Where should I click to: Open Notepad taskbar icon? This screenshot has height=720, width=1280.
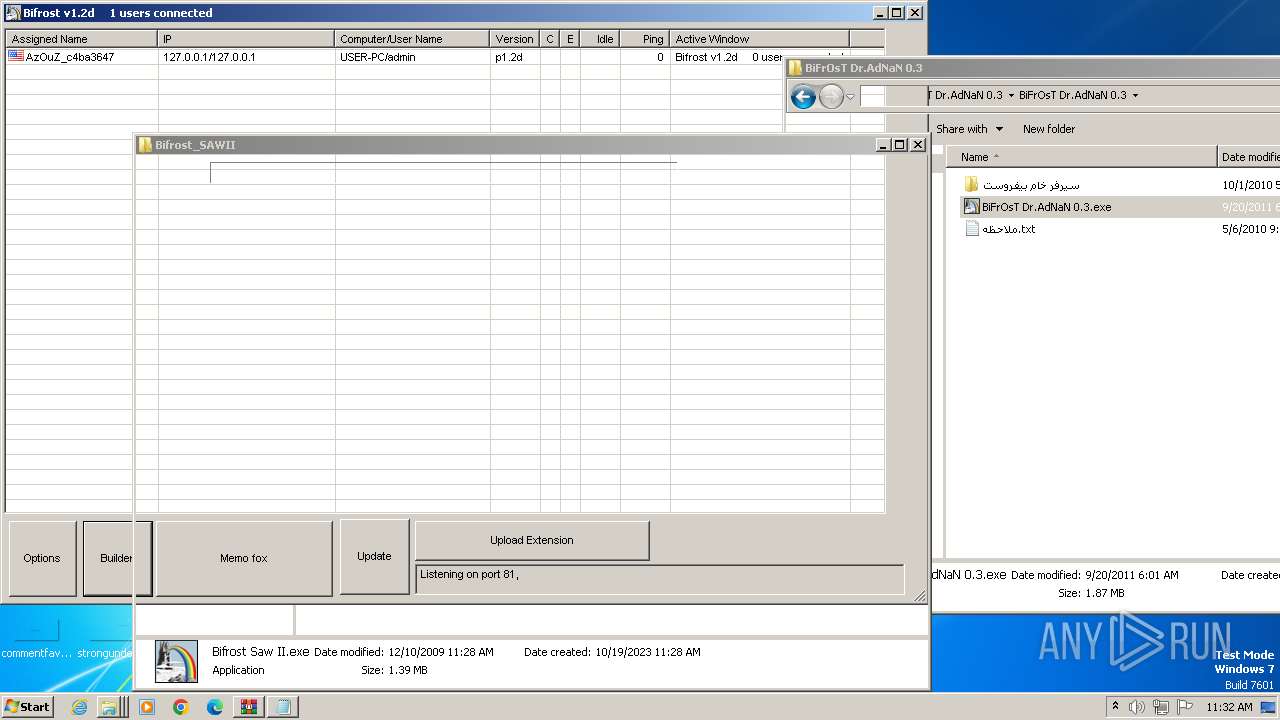[x=283, y=707]
